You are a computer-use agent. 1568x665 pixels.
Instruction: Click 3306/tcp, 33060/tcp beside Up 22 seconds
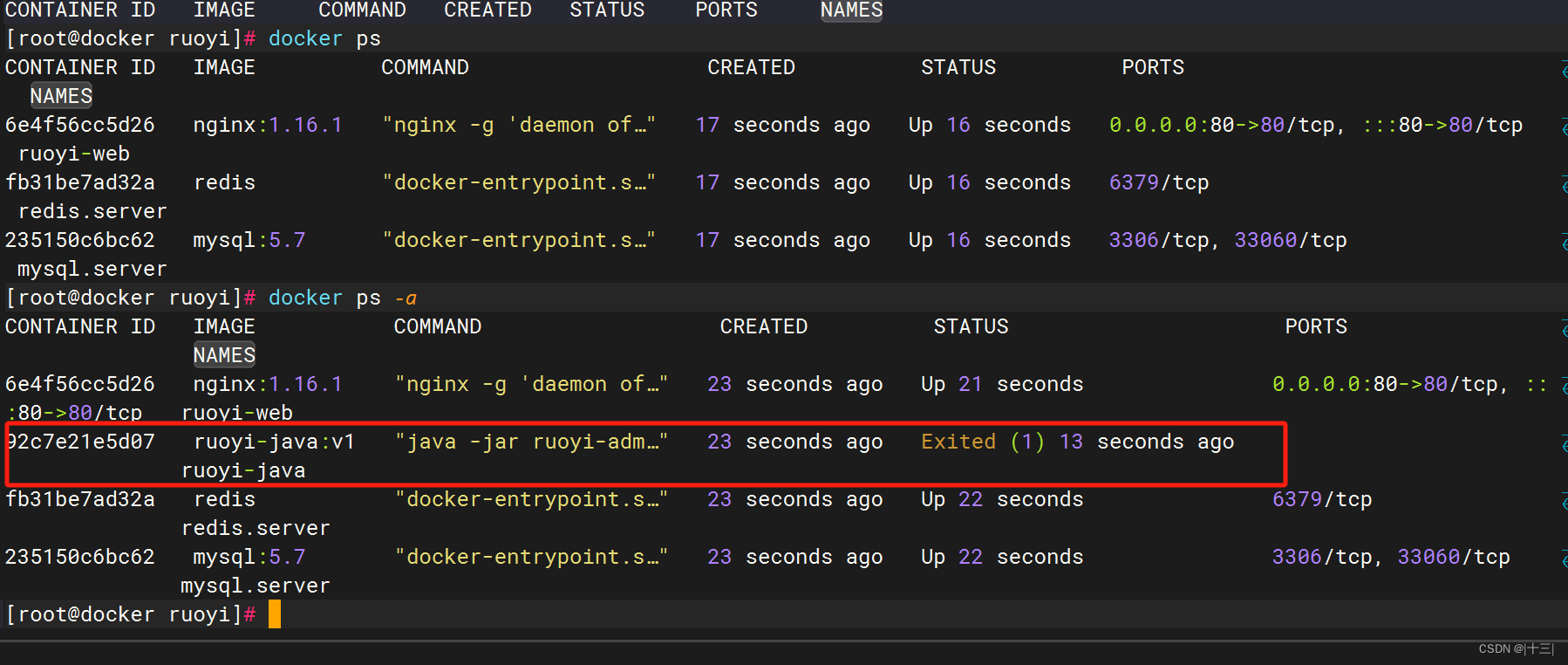(x=1391, y=557)
